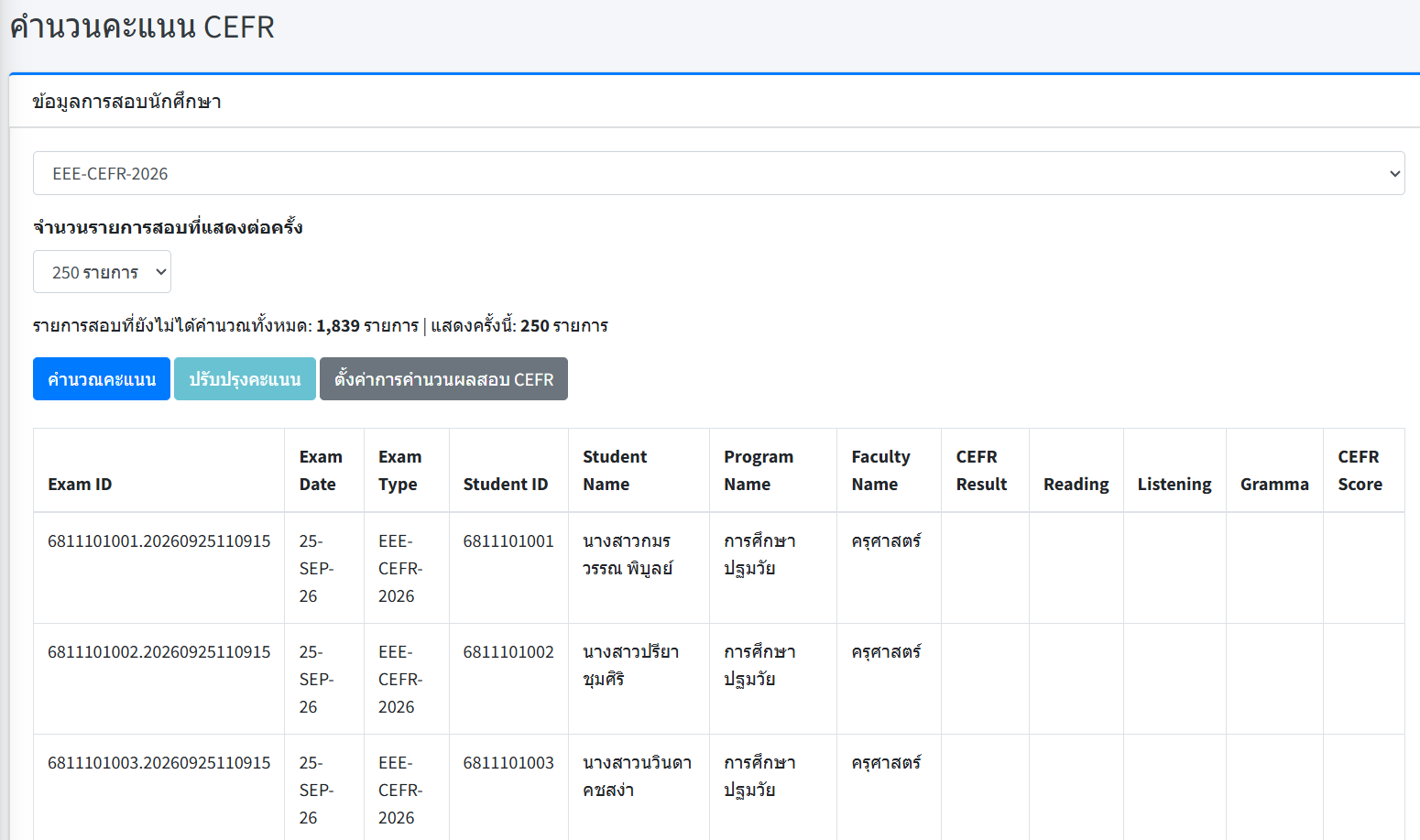Click the ปรับปรุงคะแนน button
Viewport: 1420px width, 840px height.
pyautogui.click(x=245, y=379)
